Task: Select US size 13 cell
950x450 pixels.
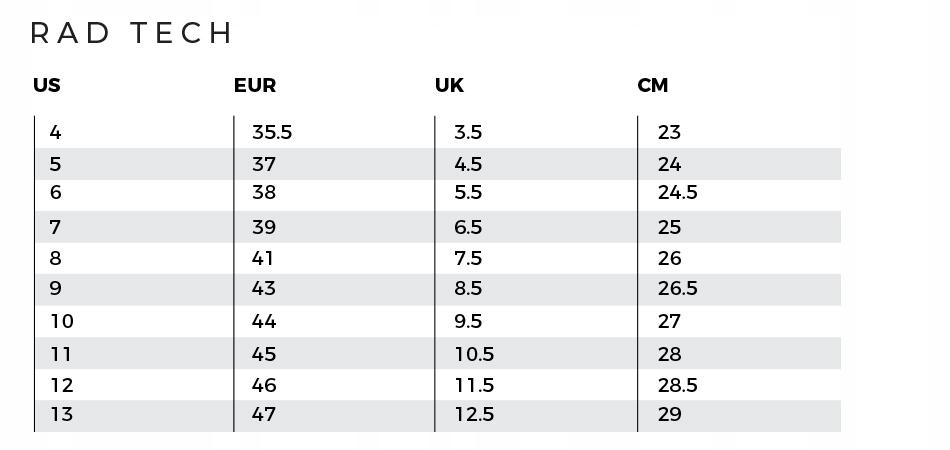Action: (61, 414)
